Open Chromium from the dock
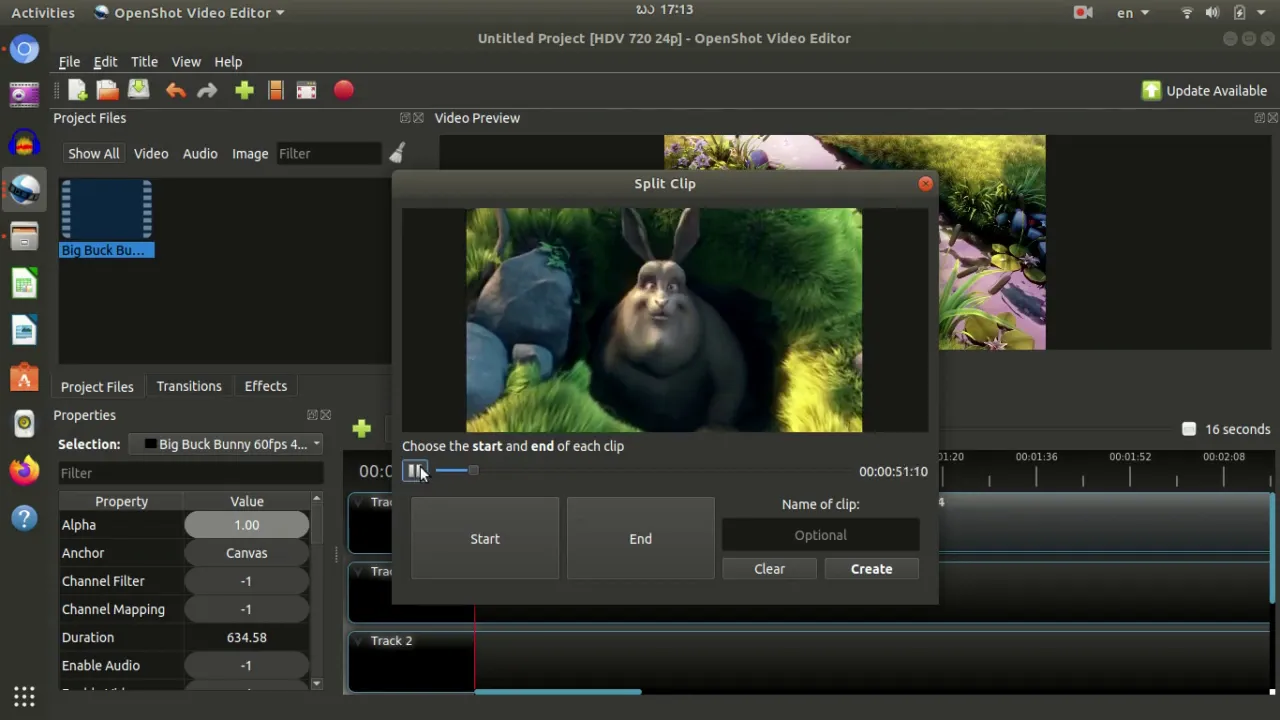Viewport: 1280px width, 720px height. pyautogui.click(x=24, y=48)
